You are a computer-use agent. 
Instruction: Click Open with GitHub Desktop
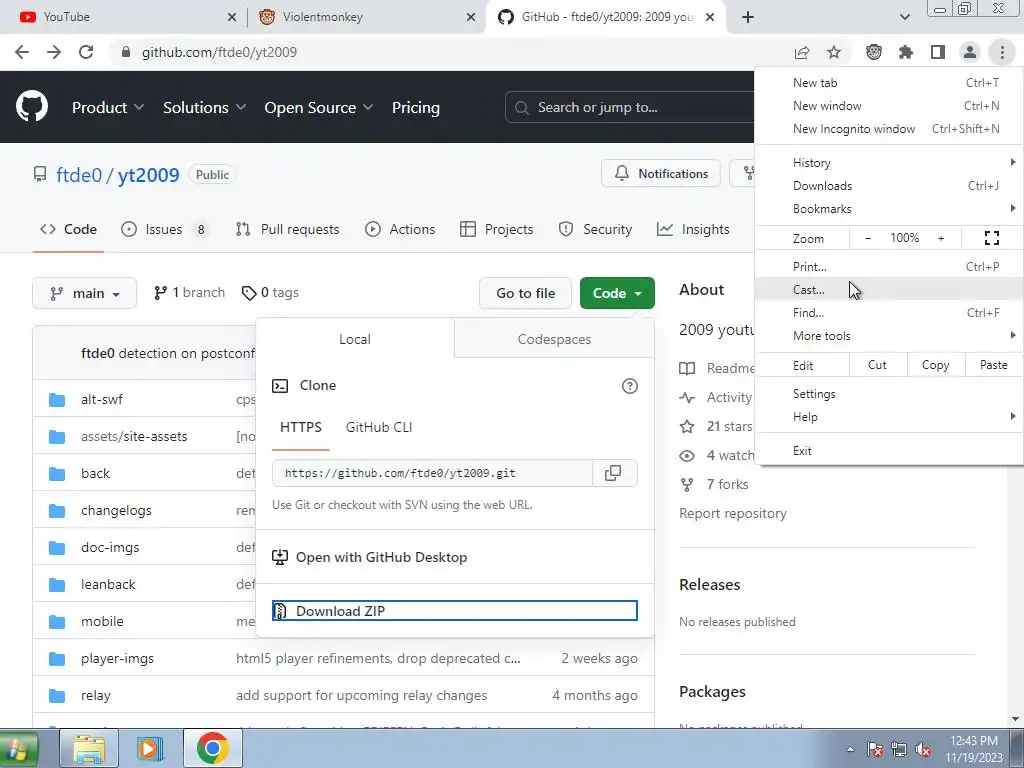point(370,557)
